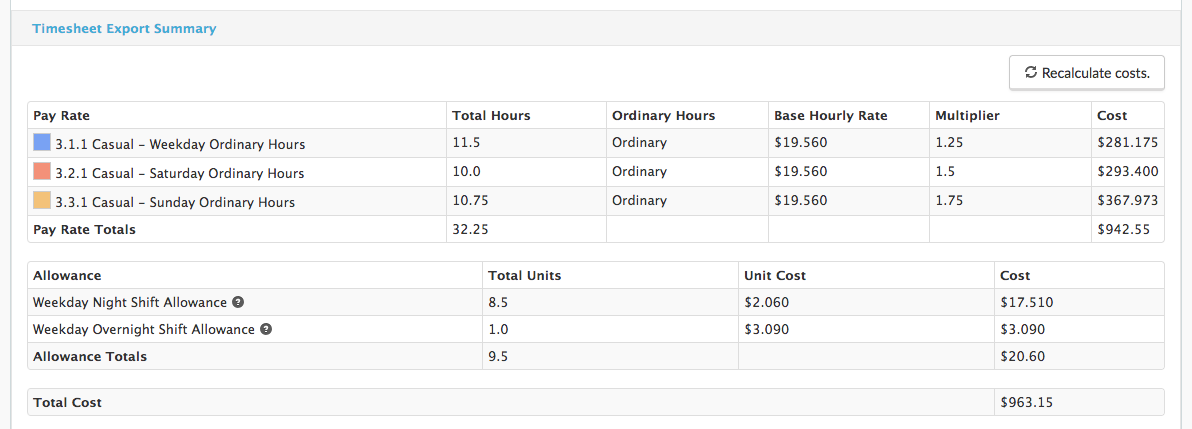Click the $281.175 cost cell
Screen dimensions: 1192x429
1128,142
